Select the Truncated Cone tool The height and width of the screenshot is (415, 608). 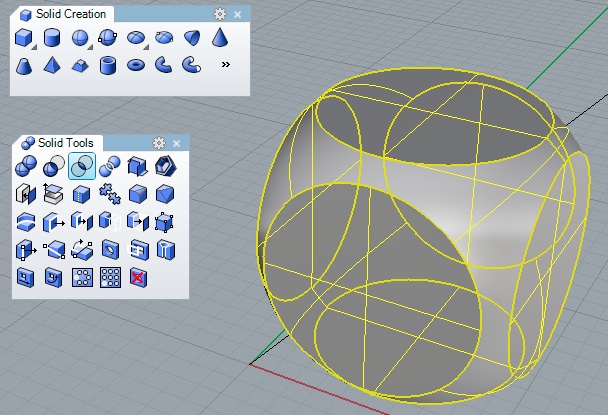[x=24, y=66]
